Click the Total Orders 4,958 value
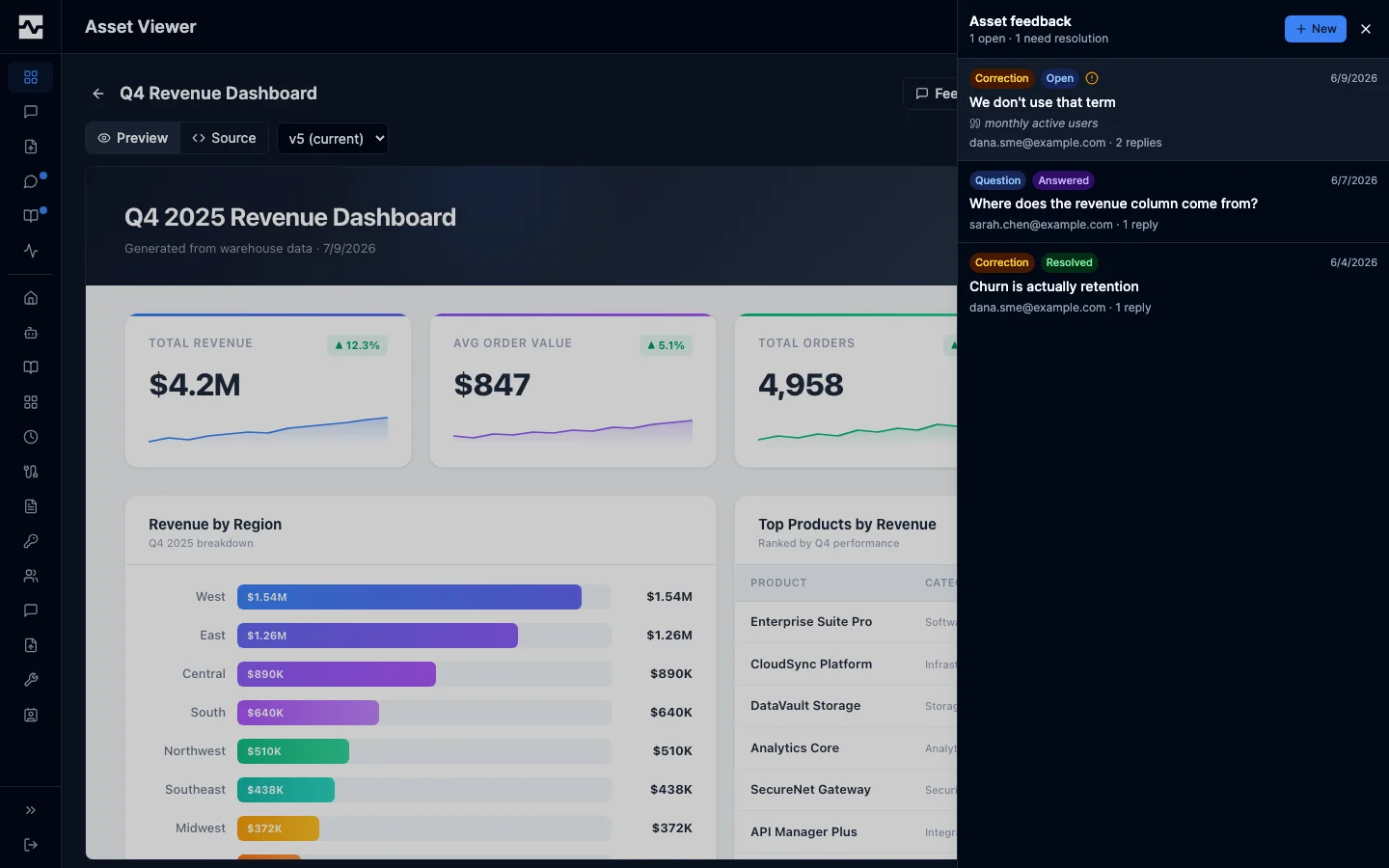Screen dimensions: 1389x868 (x=801, y=385)
